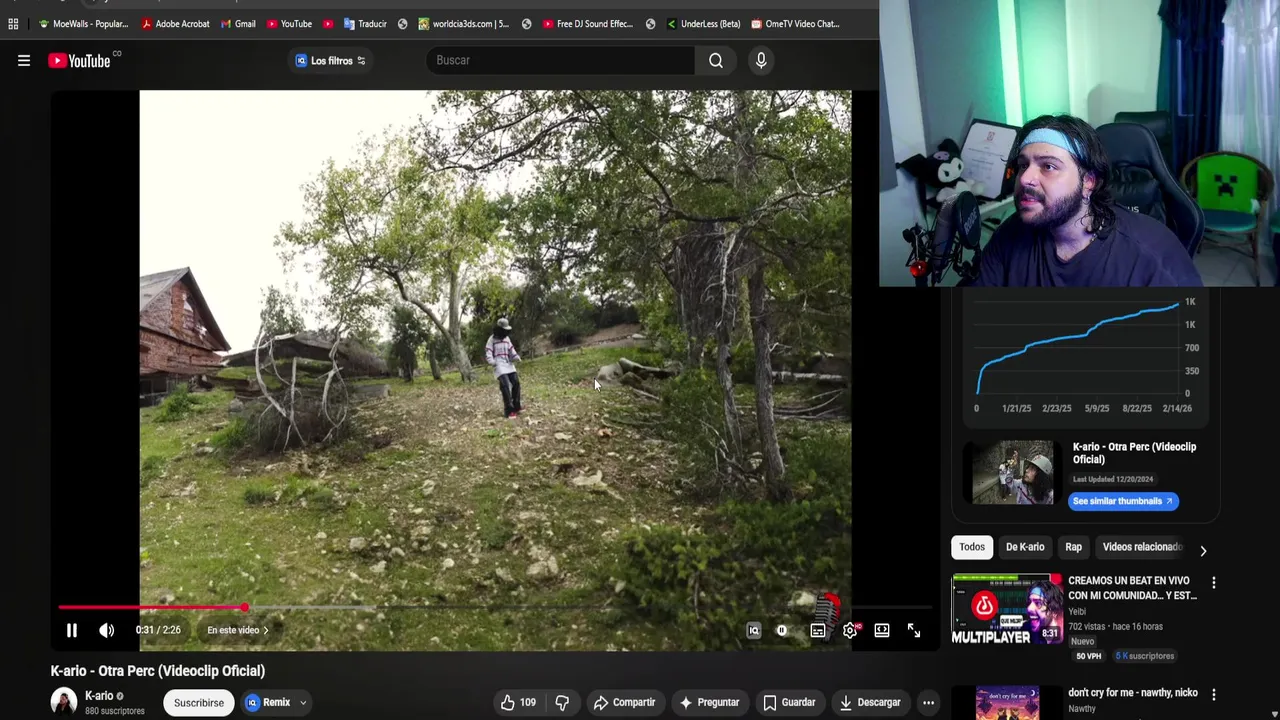
Task: Subscribe with the Suscribirse button
Action: tap(199, 702)
